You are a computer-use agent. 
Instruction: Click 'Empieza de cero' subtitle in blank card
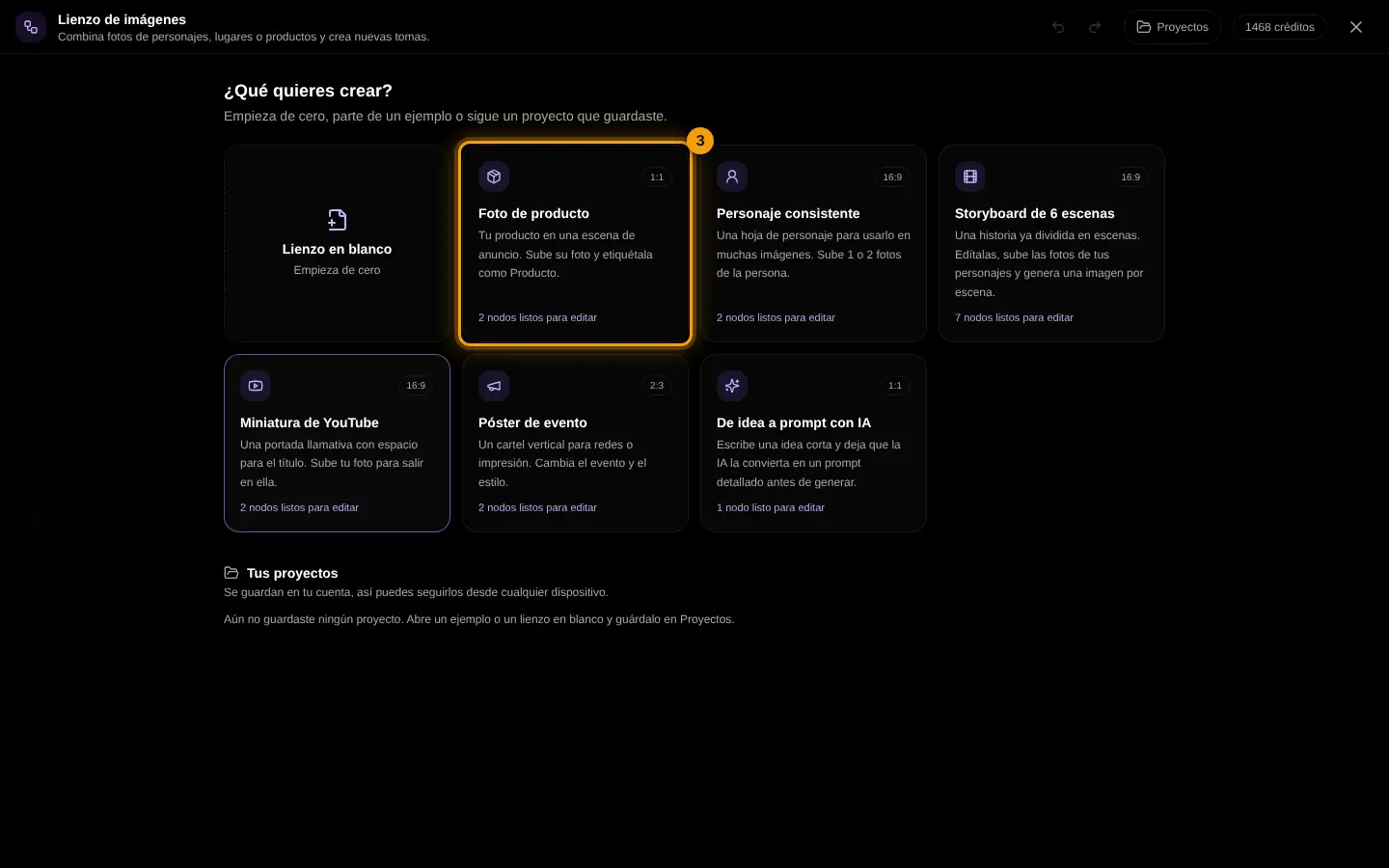click(x=337, y=270)
